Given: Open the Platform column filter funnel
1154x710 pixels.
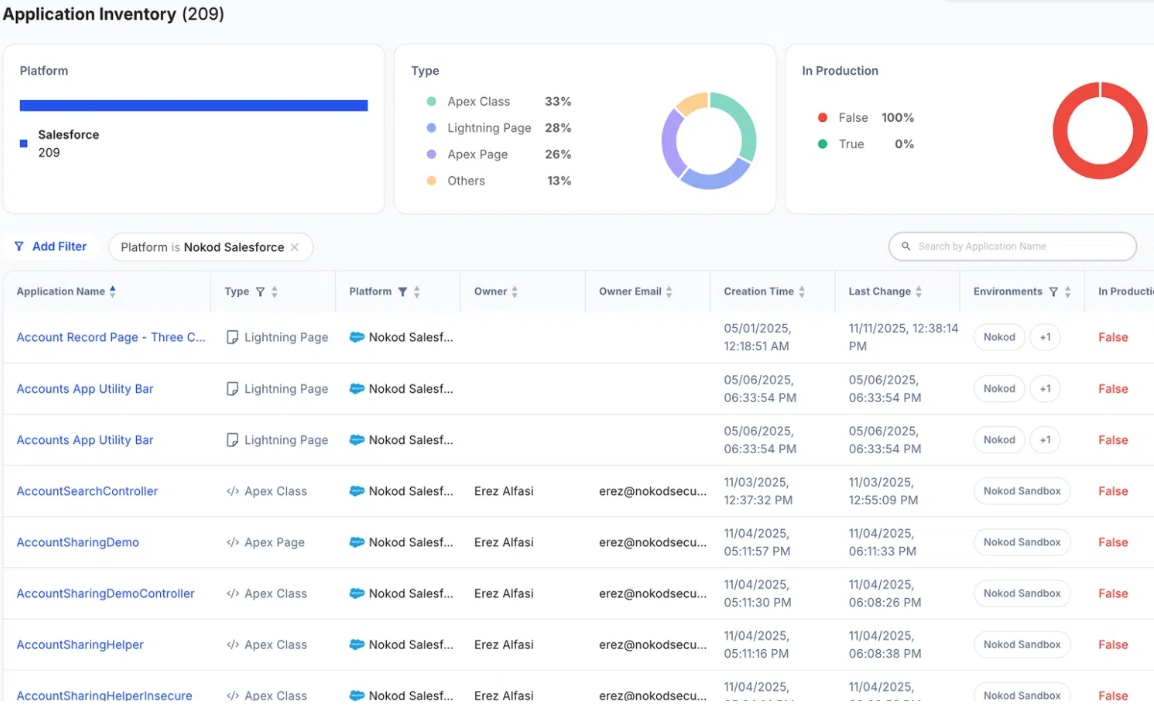Looking at the screenshot, I should point(403,292).
